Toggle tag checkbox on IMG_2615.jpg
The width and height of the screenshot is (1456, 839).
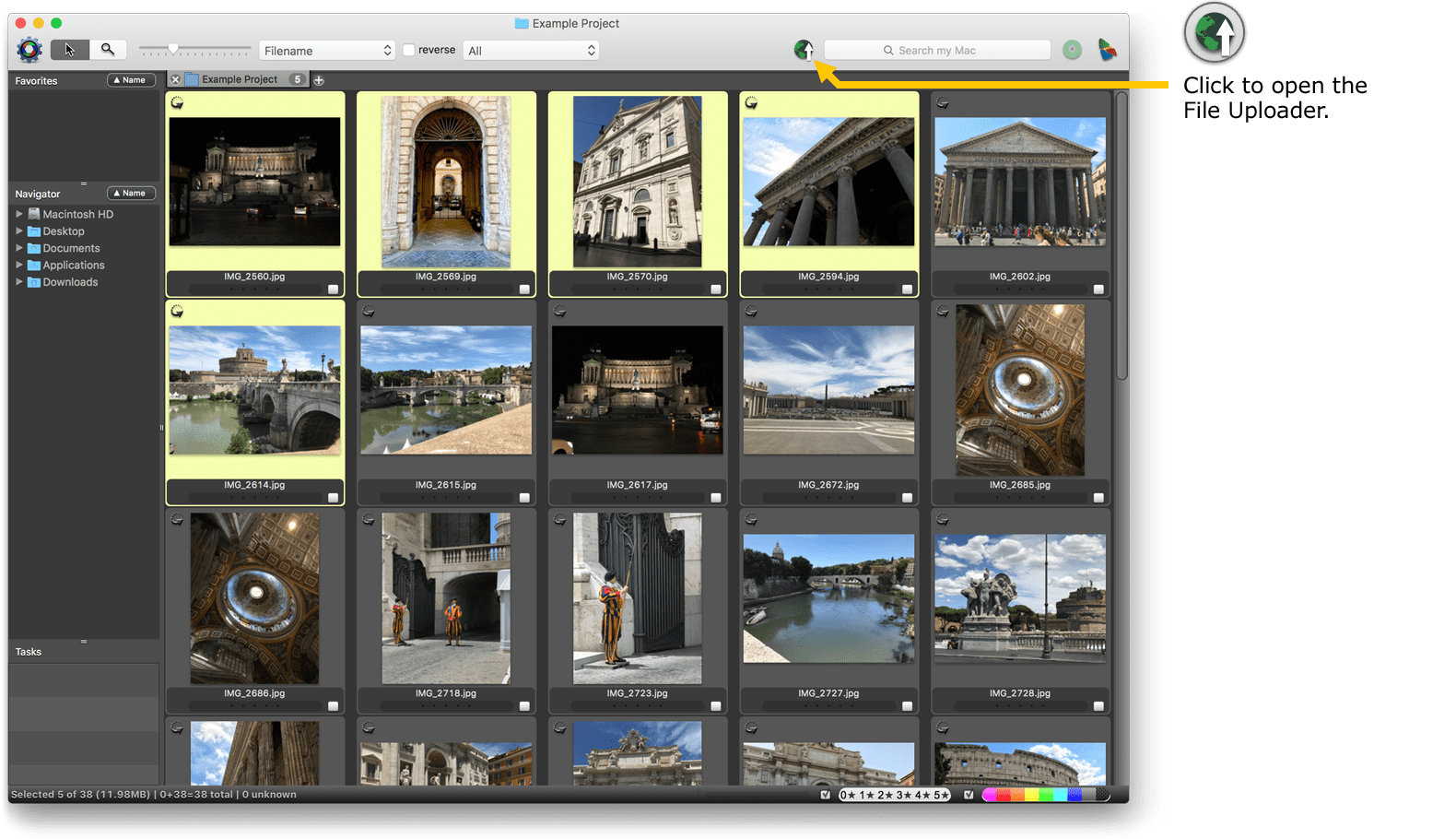click(x=524, y=498)
